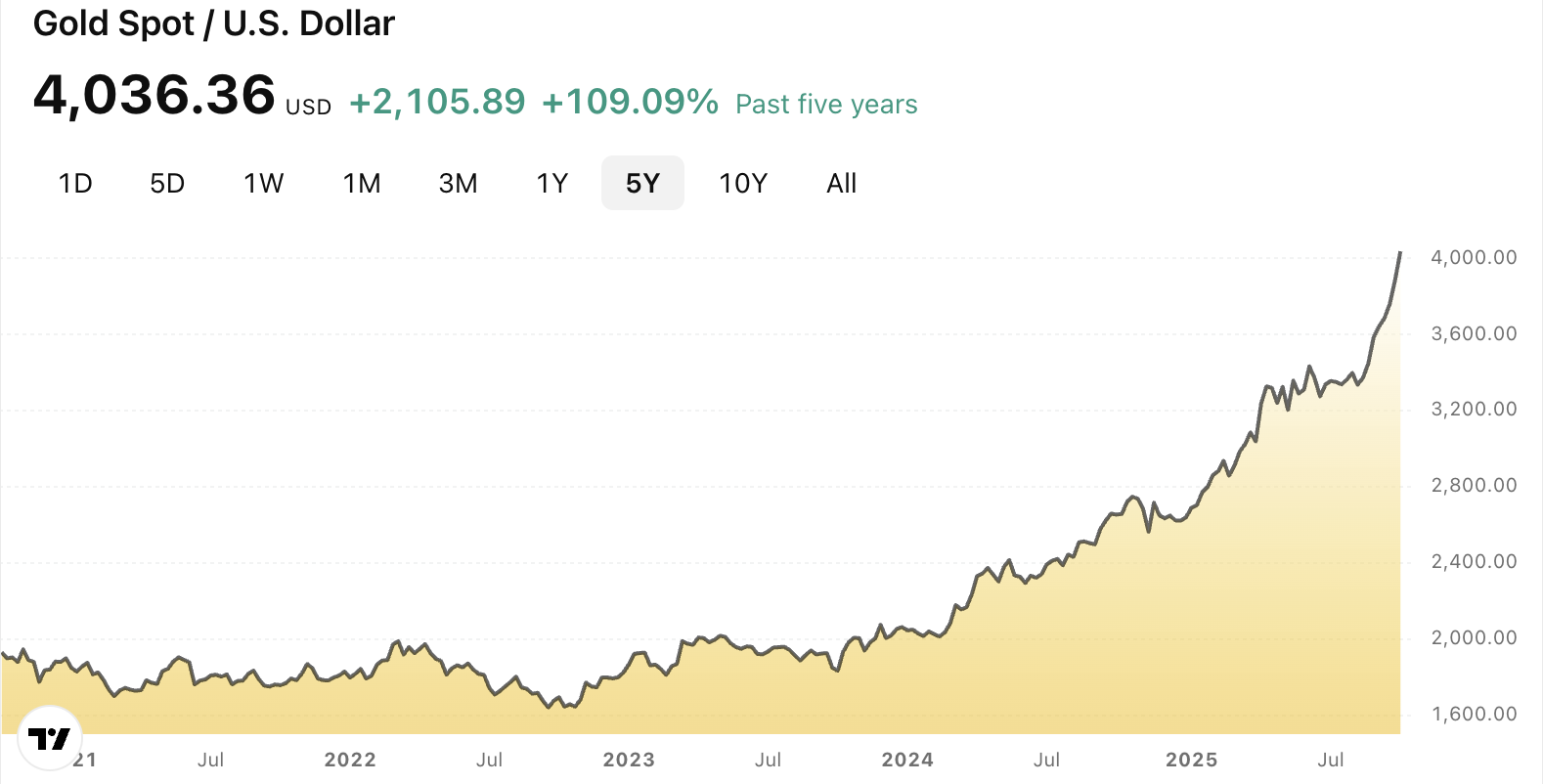Open the Gold Spot / U.S. Dollar title
The height and width of the screenshot is (784, 1543).
pos(214,23)
